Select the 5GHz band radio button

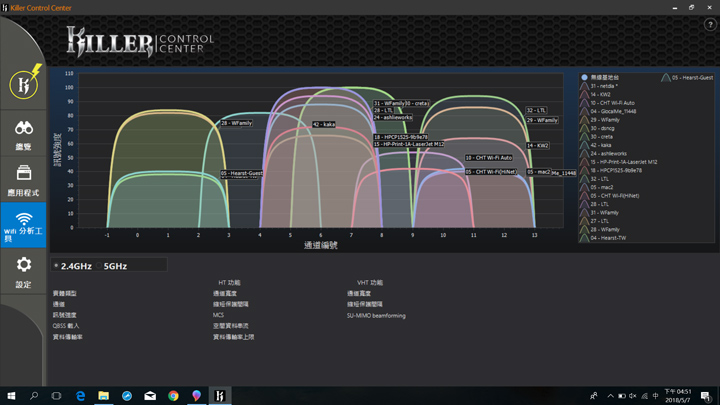tap(99, 266)
